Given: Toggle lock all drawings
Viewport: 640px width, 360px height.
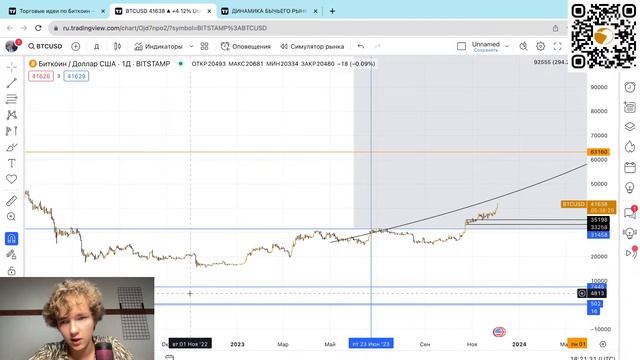Looking at the screenshot, I should [11, 271].
